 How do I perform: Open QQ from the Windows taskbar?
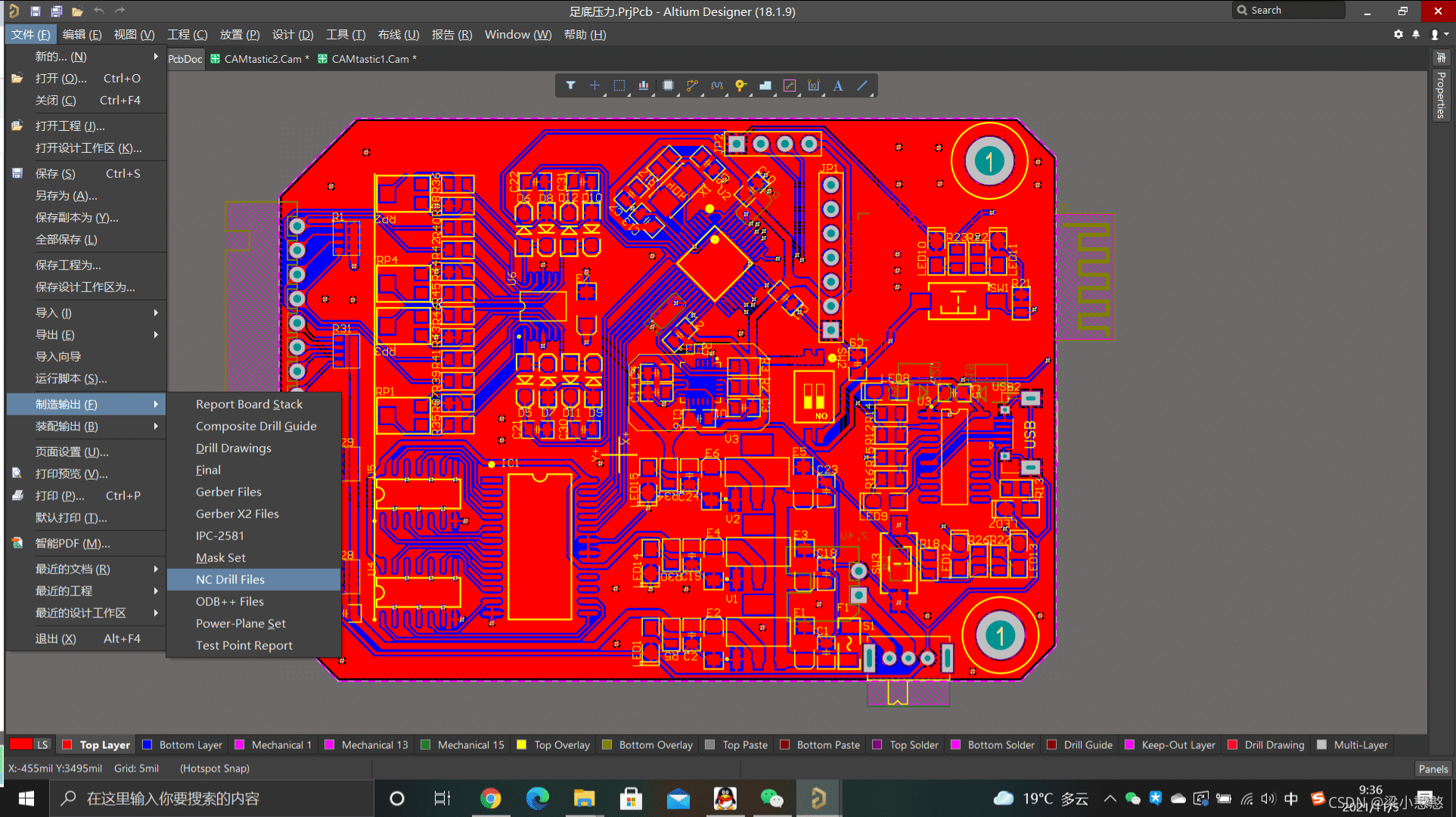(725, 798)
